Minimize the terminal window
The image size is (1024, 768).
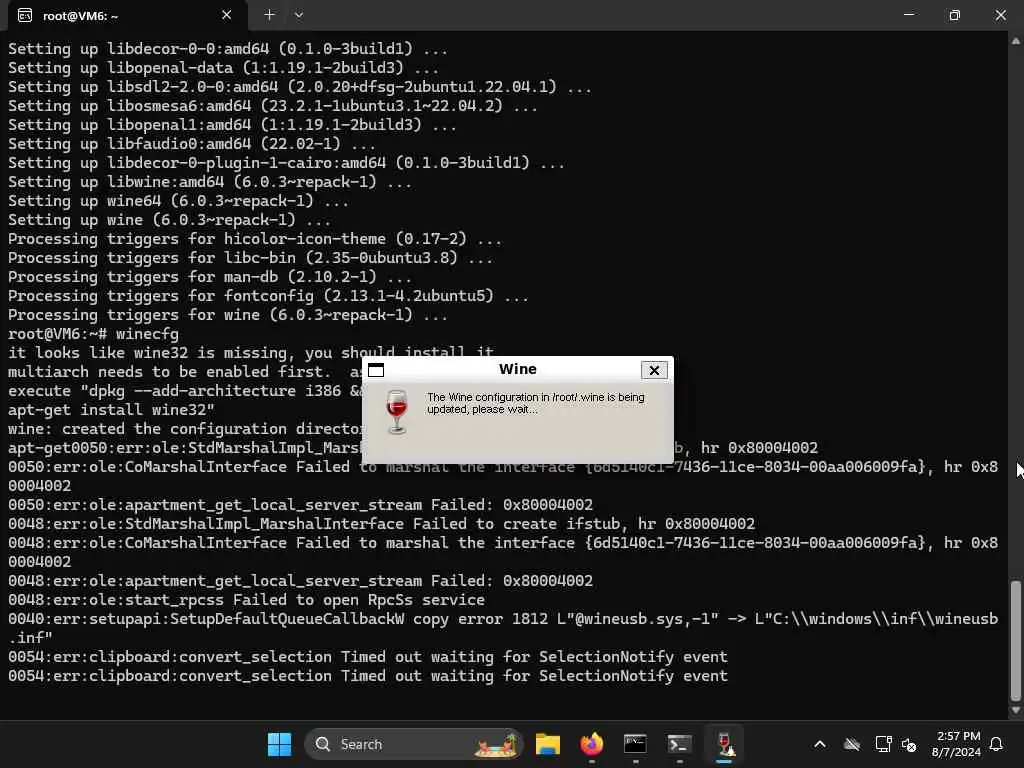pyautogui.click(x=908, y=15)
